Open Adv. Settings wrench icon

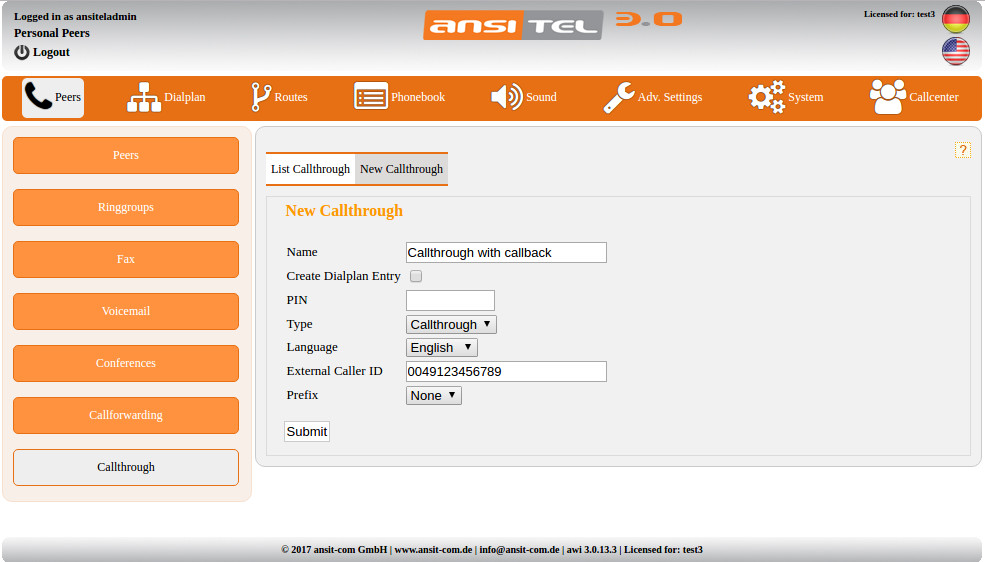click(x=618, y=97)
